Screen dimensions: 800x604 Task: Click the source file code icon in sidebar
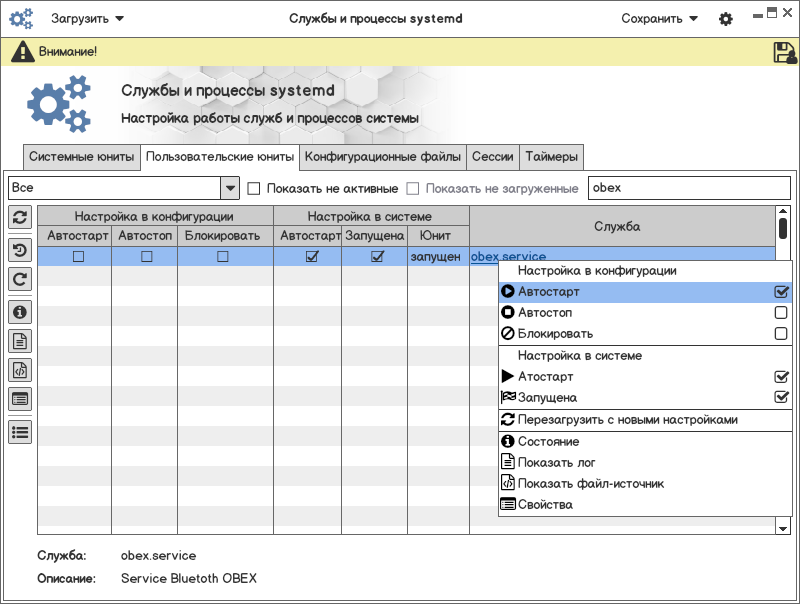pyautogui.click(x=20, y=370)
